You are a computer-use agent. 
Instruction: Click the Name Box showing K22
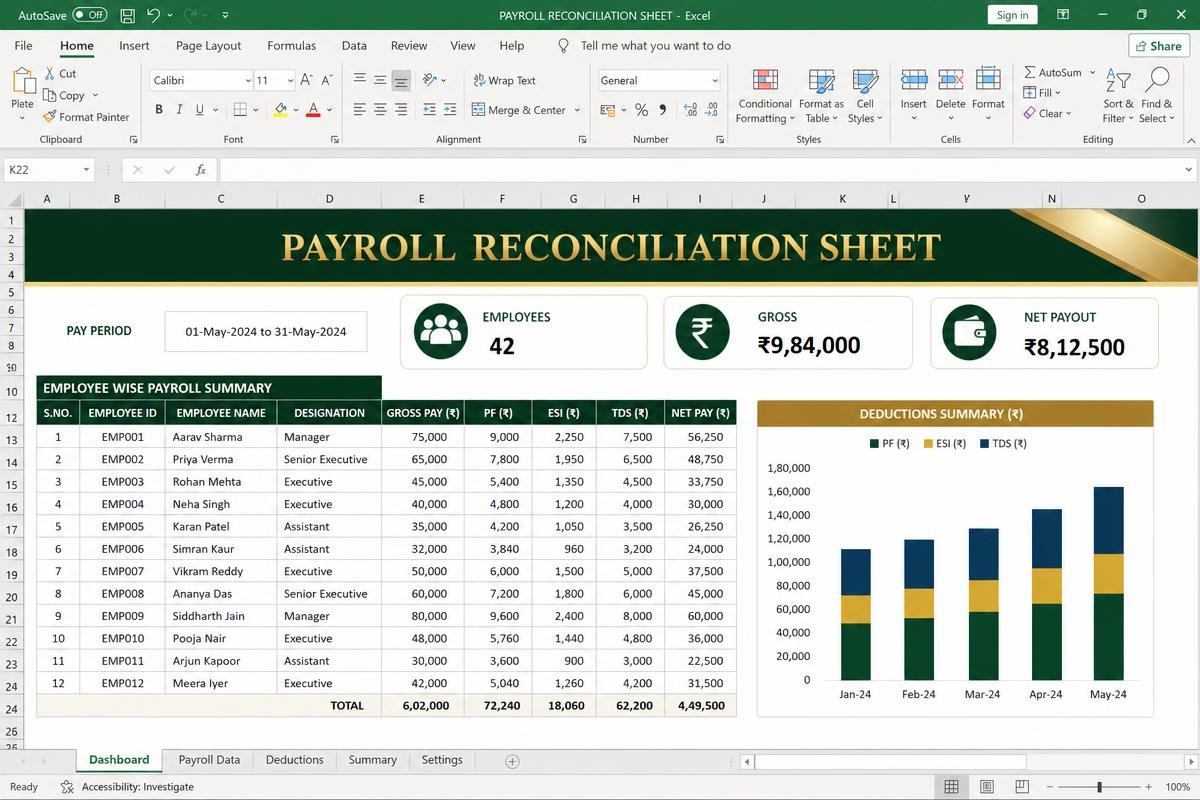click(x=48, y=170)
